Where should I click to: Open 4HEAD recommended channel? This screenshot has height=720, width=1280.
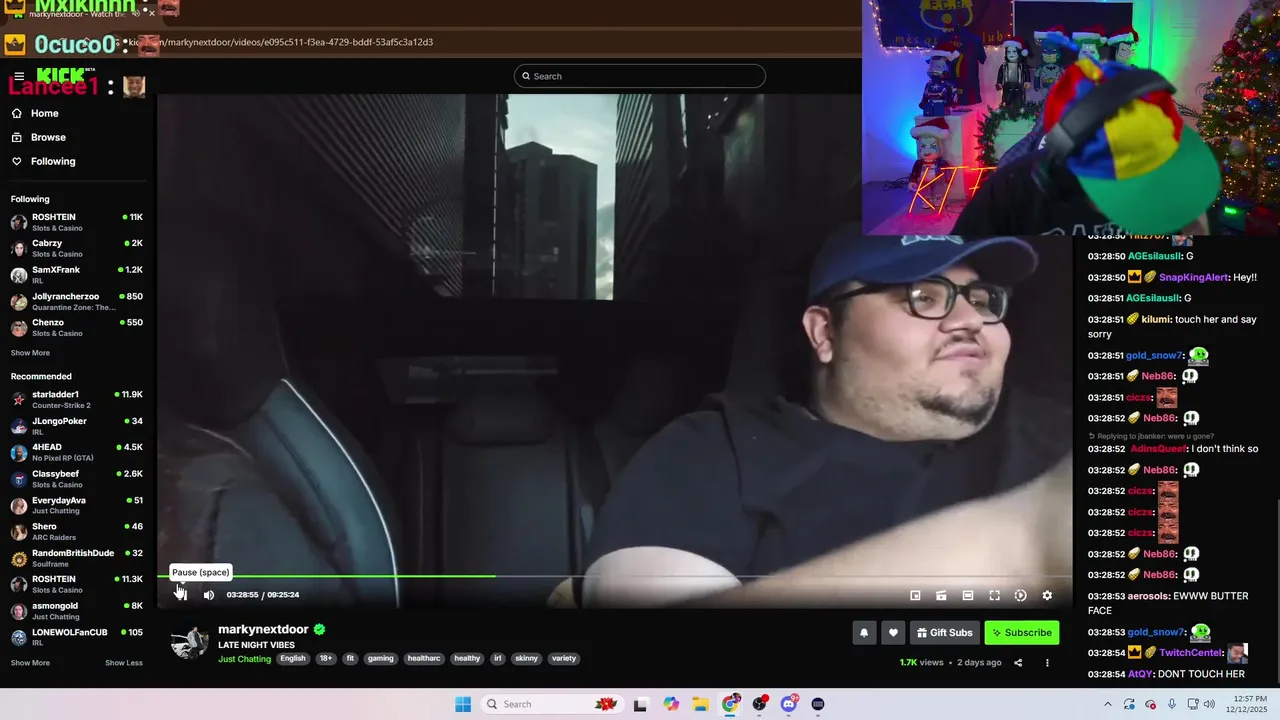(x=77, y=453)
